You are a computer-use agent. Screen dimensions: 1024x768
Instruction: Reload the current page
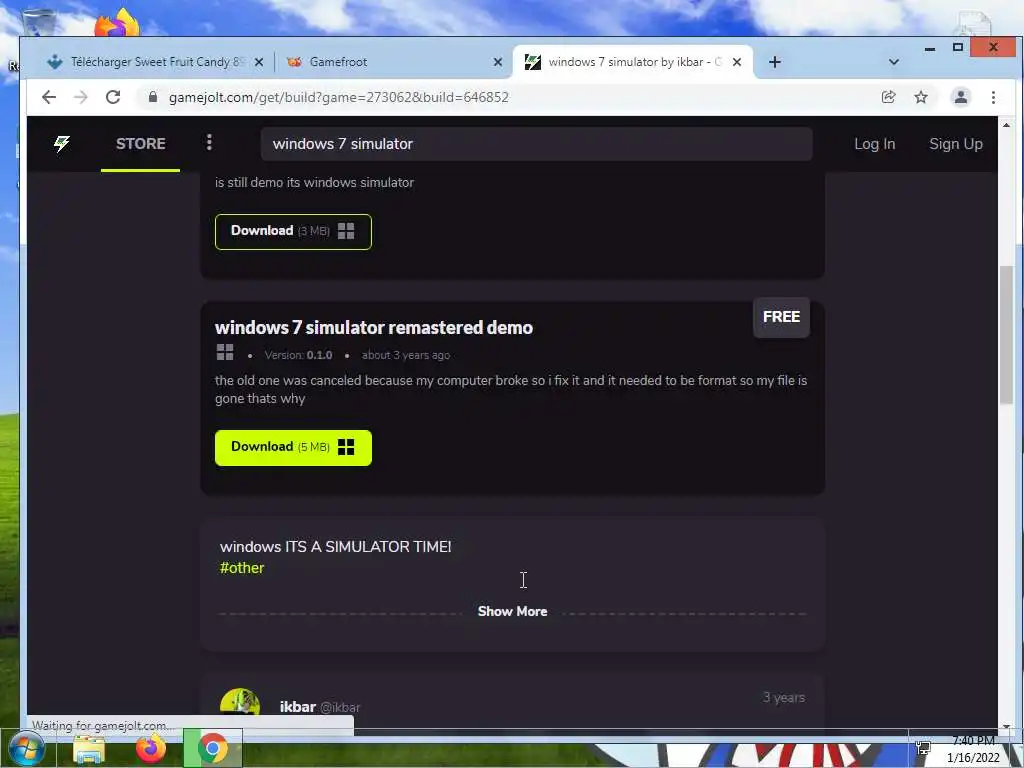point(113,97)
